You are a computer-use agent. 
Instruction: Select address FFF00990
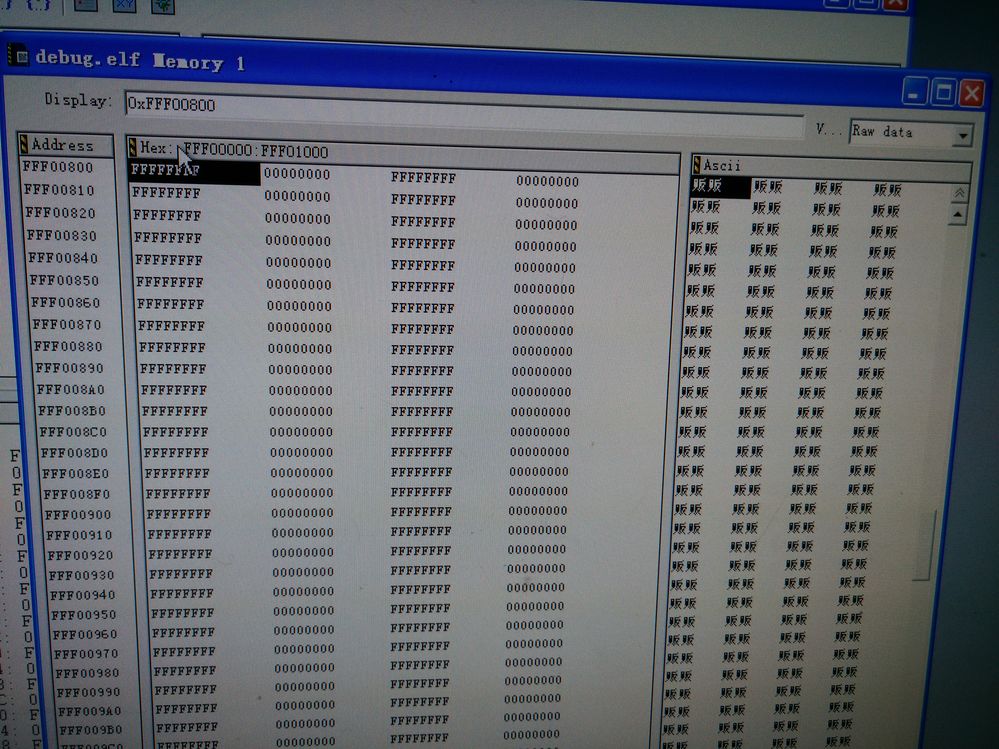89,692
